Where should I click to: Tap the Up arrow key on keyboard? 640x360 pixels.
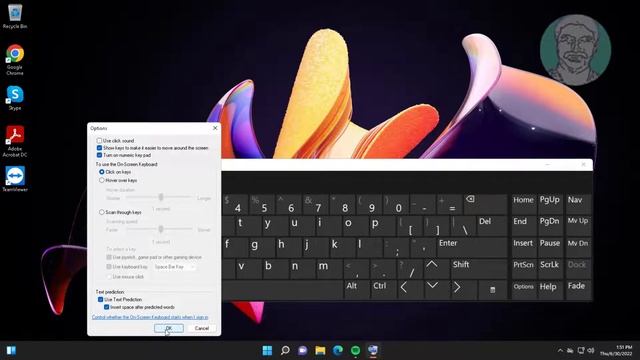(x=436, y=268)
